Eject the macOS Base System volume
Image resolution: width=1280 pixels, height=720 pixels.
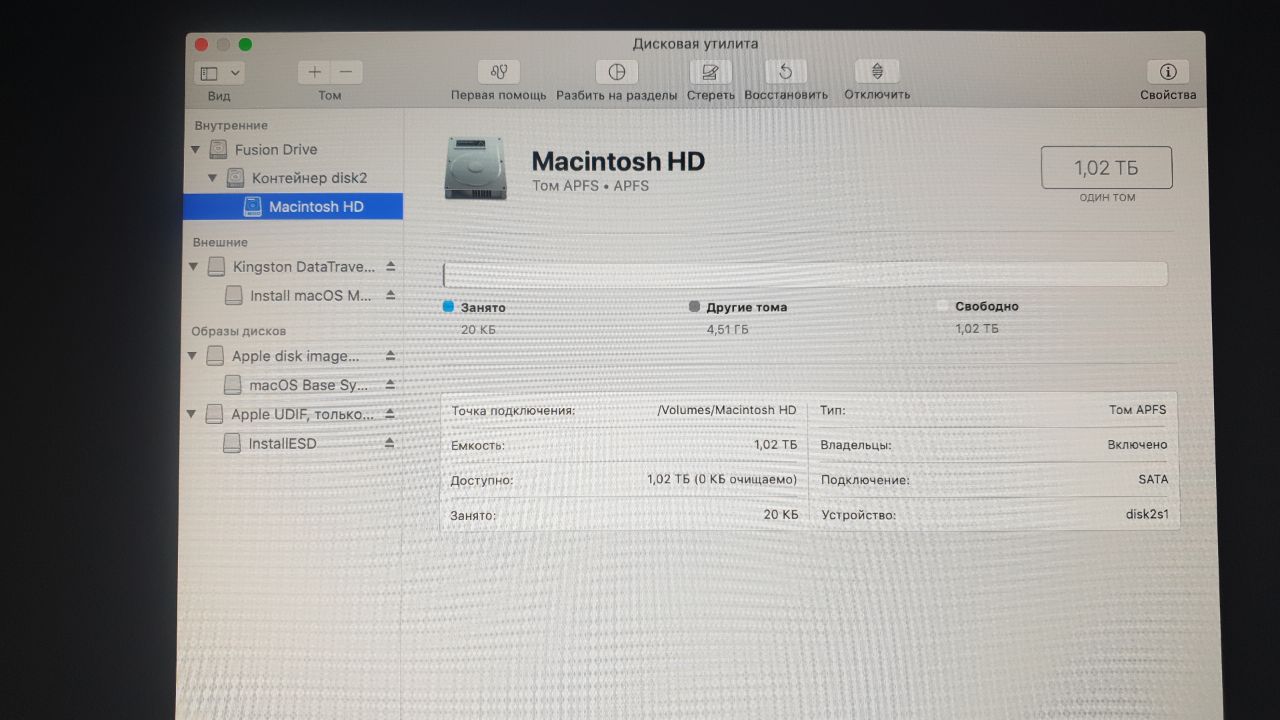(390, 385)
